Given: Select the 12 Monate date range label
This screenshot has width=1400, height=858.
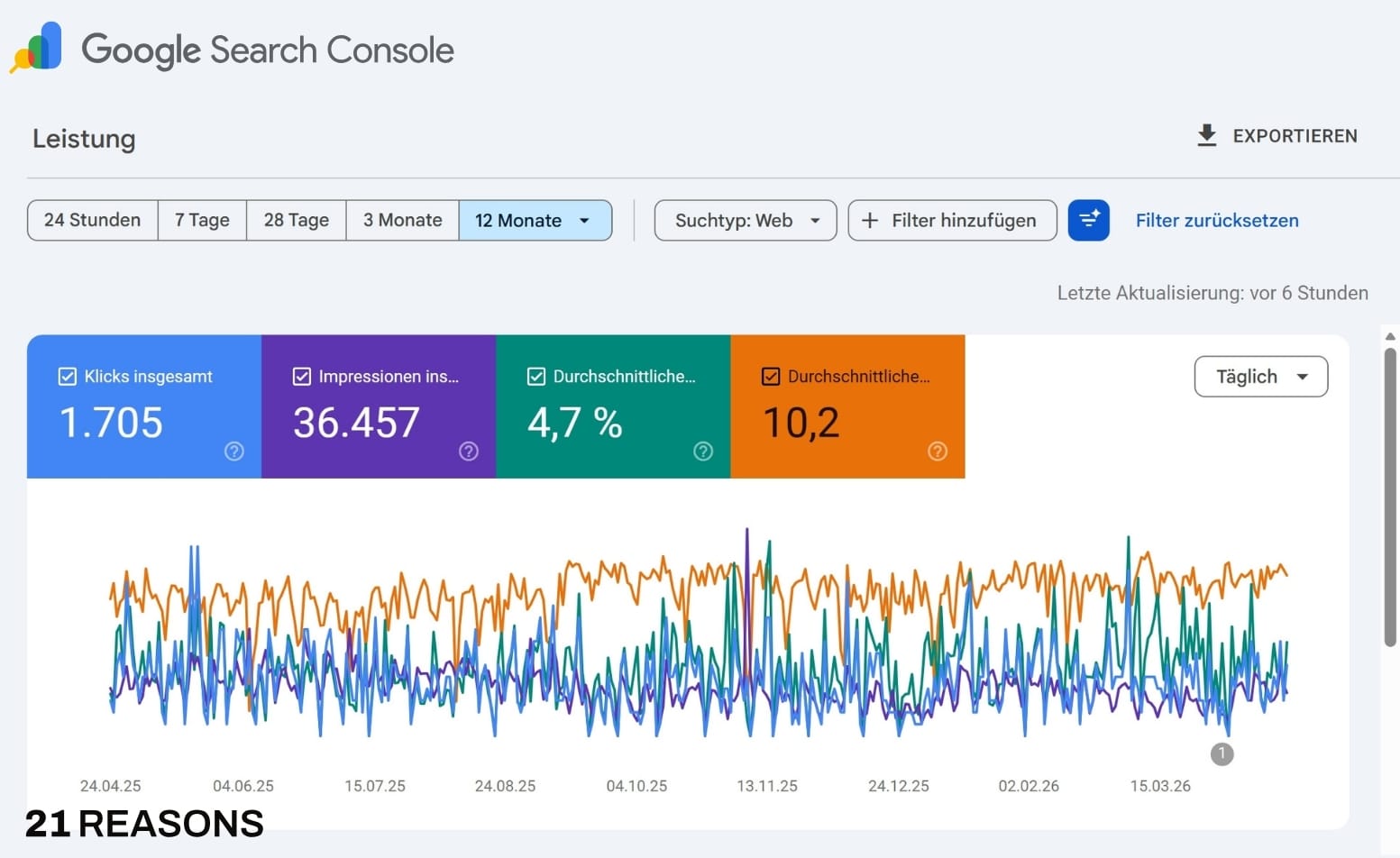Looking at the screenshot, I should pos(518,221).
